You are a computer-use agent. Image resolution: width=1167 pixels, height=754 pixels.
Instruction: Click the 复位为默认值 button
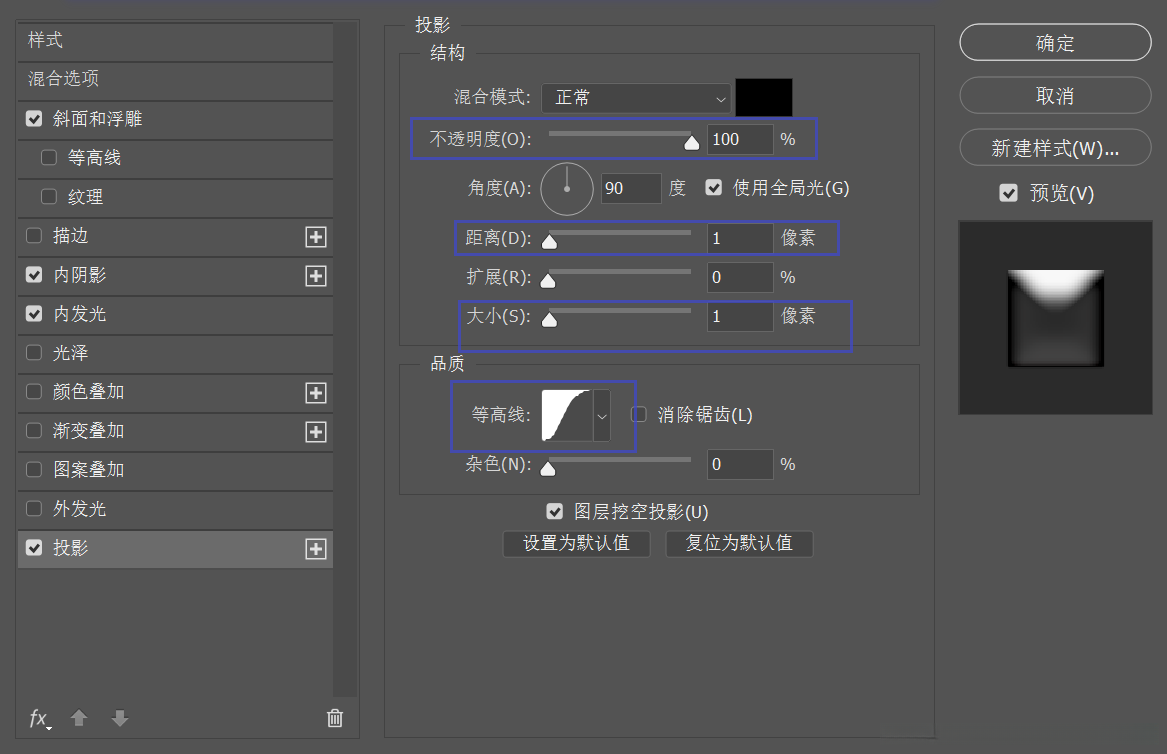point(740,544)
